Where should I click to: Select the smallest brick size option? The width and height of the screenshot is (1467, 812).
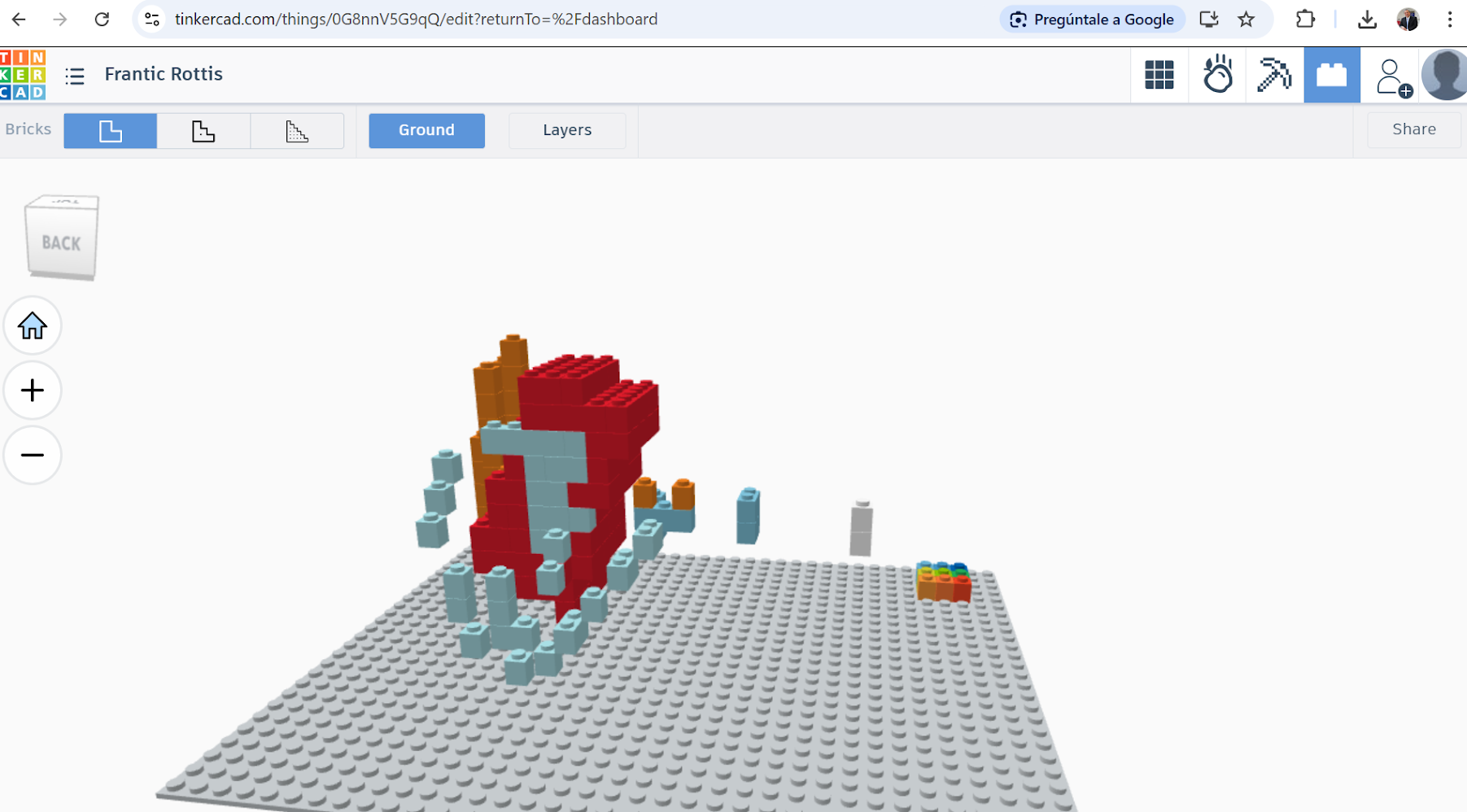coord(297,130)
